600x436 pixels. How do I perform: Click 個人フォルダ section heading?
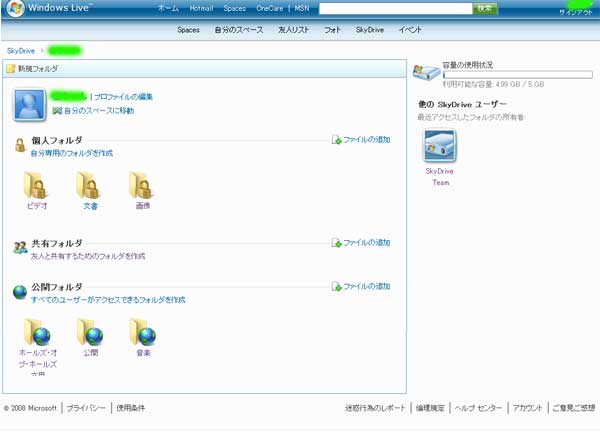pos(57,140)
